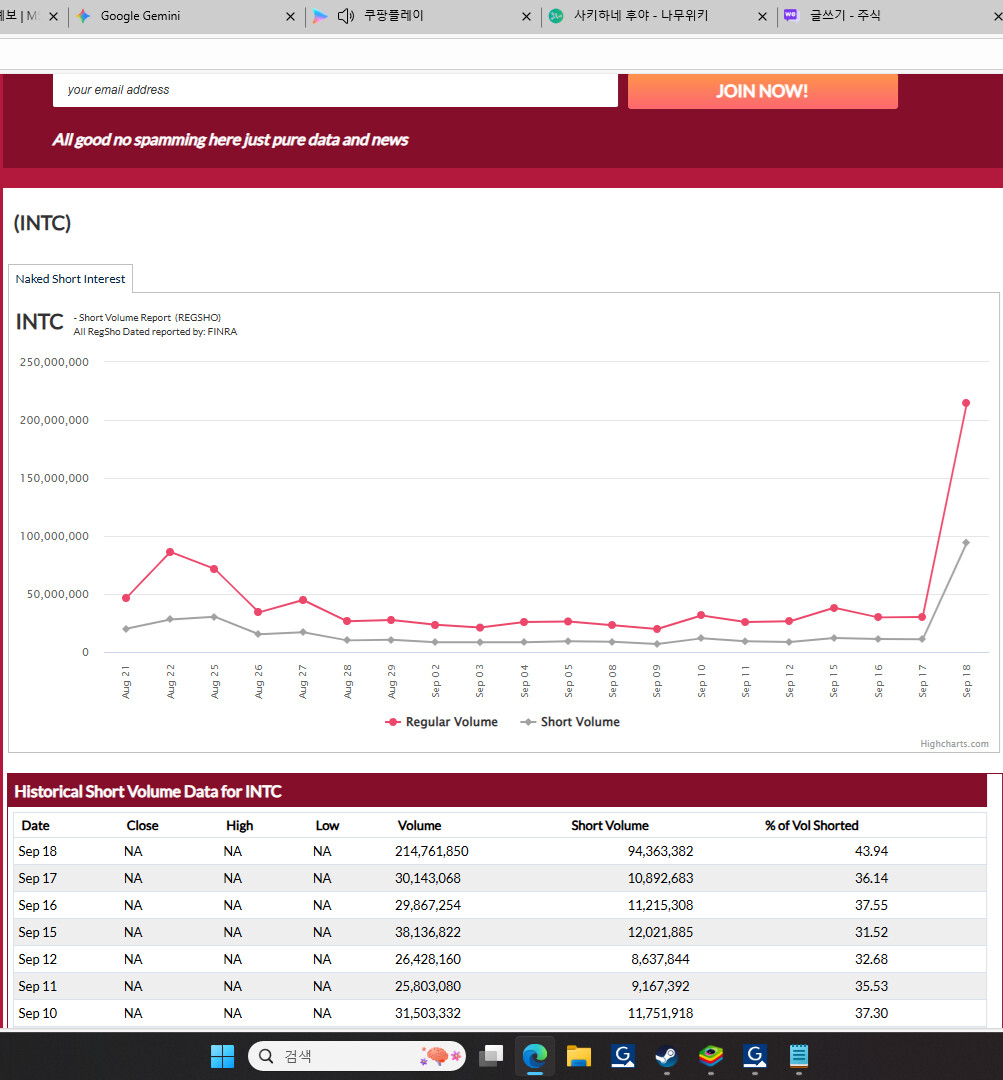1003x1080 pixels.
Task: Click the 'your email address' input field
Action: 335,90
